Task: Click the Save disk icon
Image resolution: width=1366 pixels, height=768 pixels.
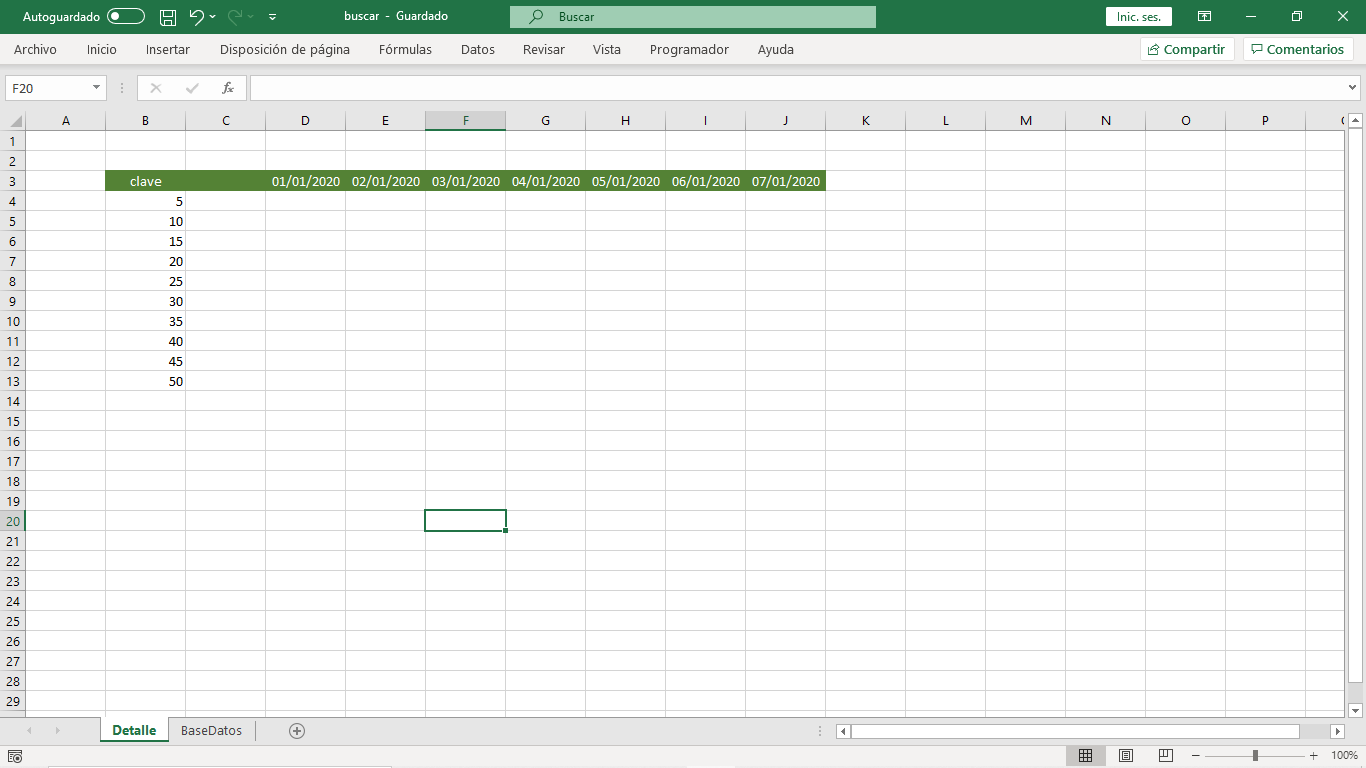Action: point(168,17)
